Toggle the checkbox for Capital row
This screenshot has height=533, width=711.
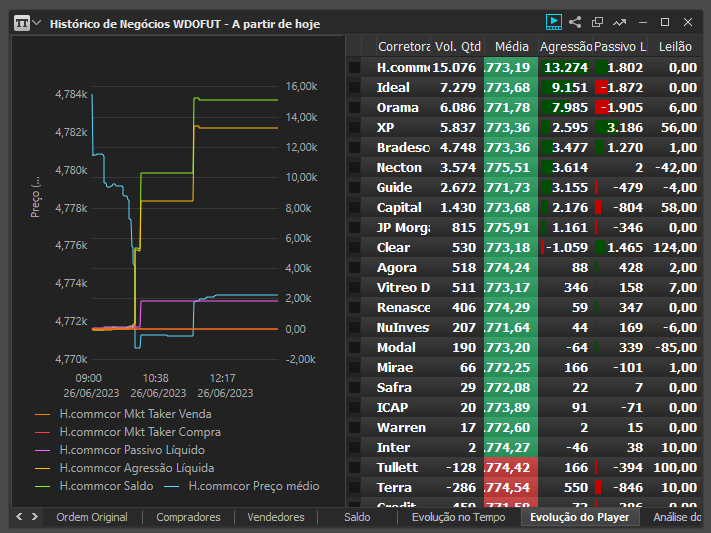click(x=355, y=207)
